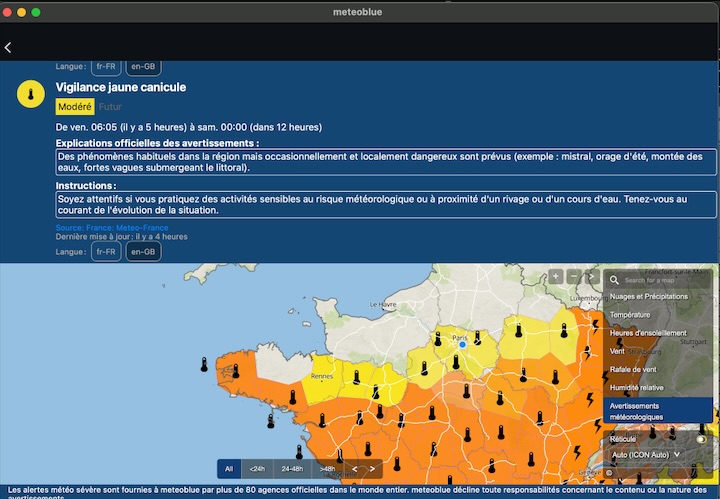Zoom in with the map plus button
Viewport: 720px width, 499px height.
click(555, 277)
